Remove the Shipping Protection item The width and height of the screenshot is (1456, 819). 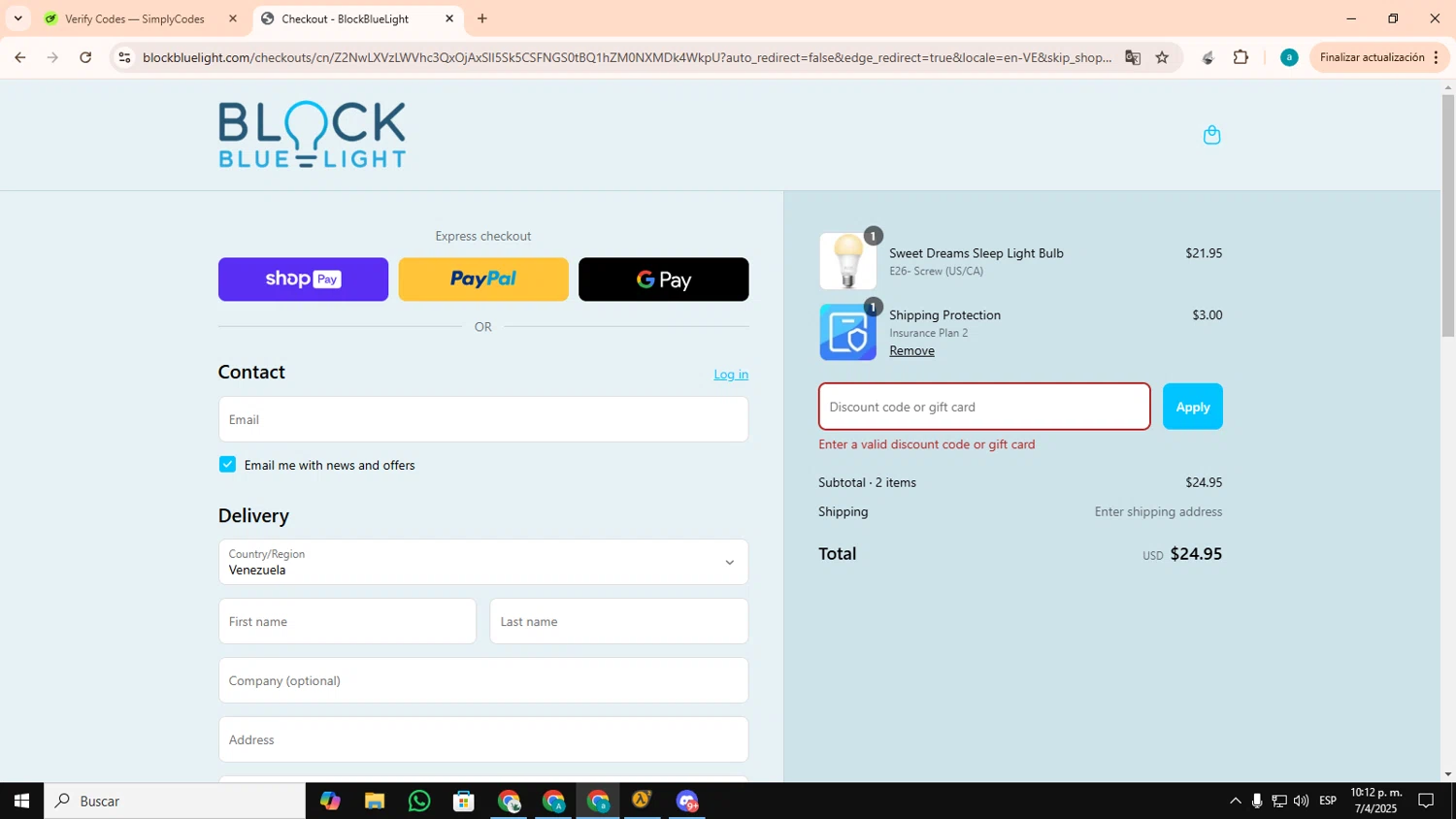911,351
